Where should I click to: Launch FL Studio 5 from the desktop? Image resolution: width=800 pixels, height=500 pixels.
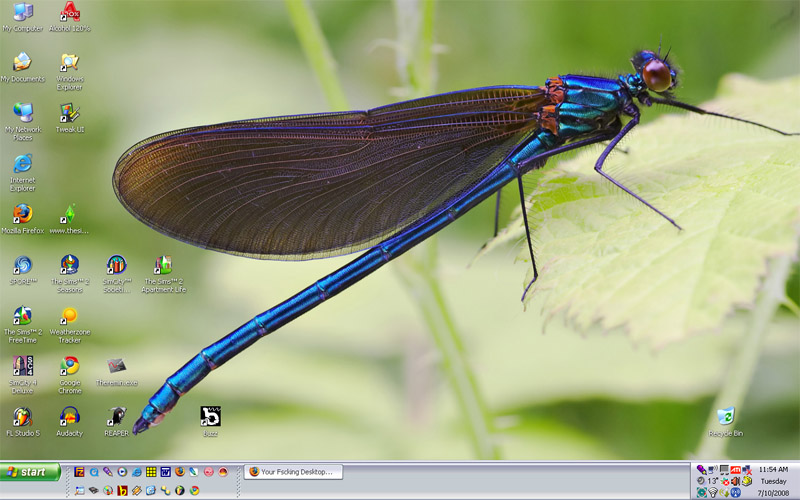click(x=22, y=416)
